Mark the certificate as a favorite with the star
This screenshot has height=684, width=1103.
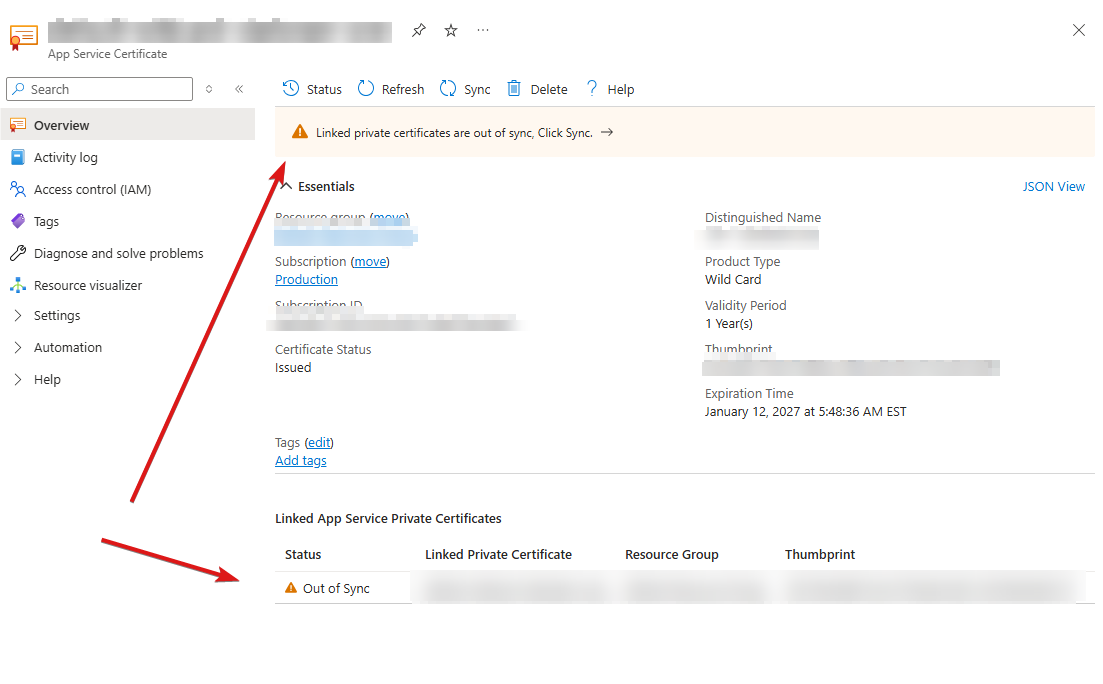[x=451, y=30]
